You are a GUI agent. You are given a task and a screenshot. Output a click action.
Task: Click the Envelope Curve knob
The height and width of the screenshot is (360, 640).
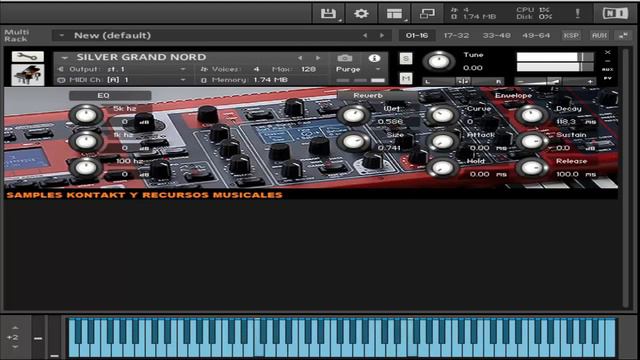coord(443,115)
